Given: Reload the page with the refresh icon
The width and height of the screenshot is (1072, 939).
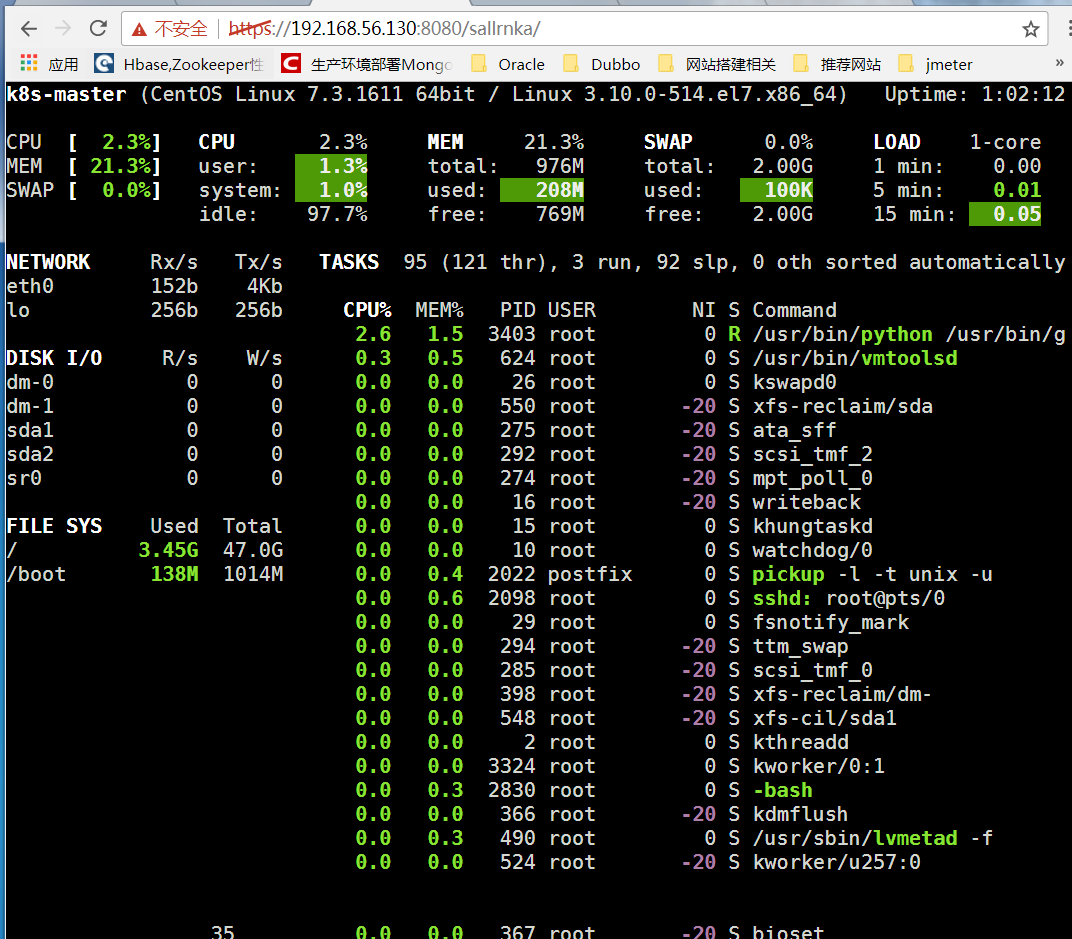Looking at the screenshot, I should tap(97, 28).
